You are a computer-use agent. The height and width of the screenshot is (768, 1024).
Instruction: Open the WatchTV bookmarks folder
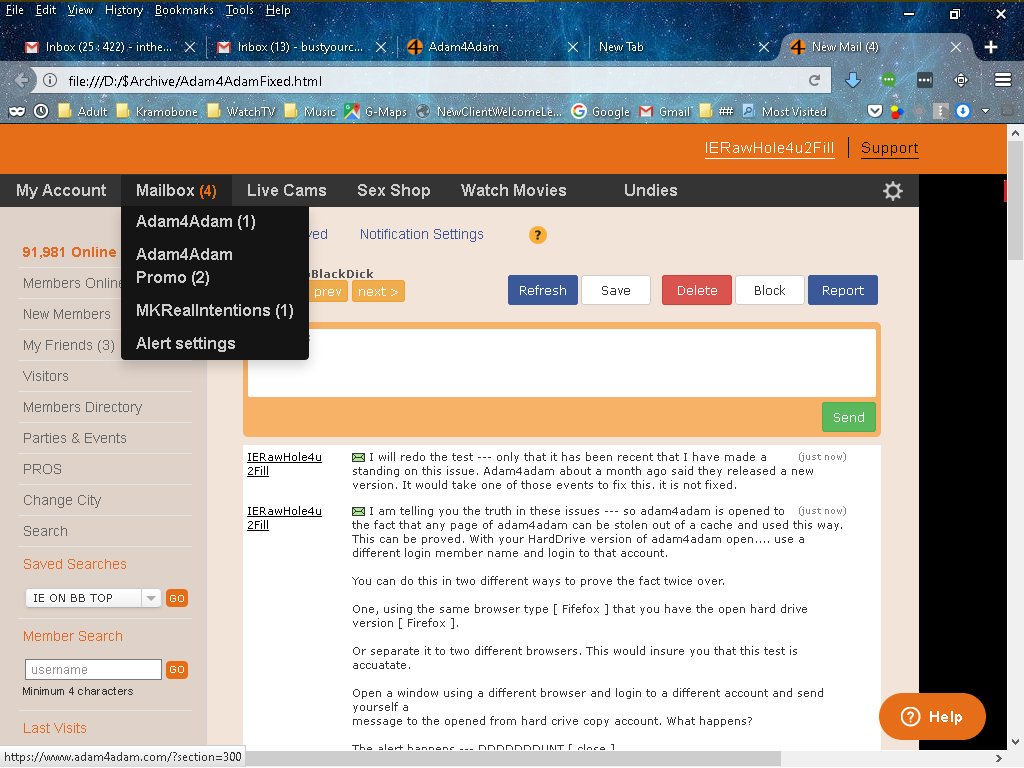(242, 112)
